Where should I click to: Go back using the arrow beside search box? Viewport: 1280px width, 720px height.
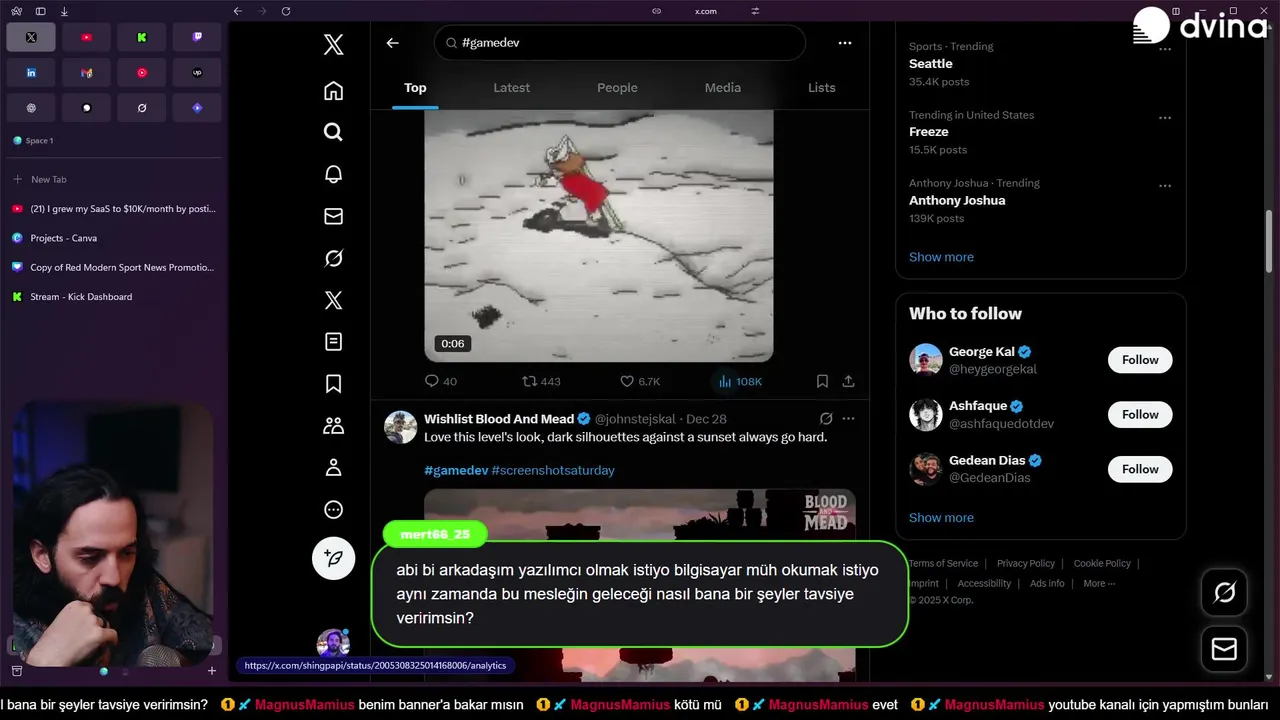point(392,43)
